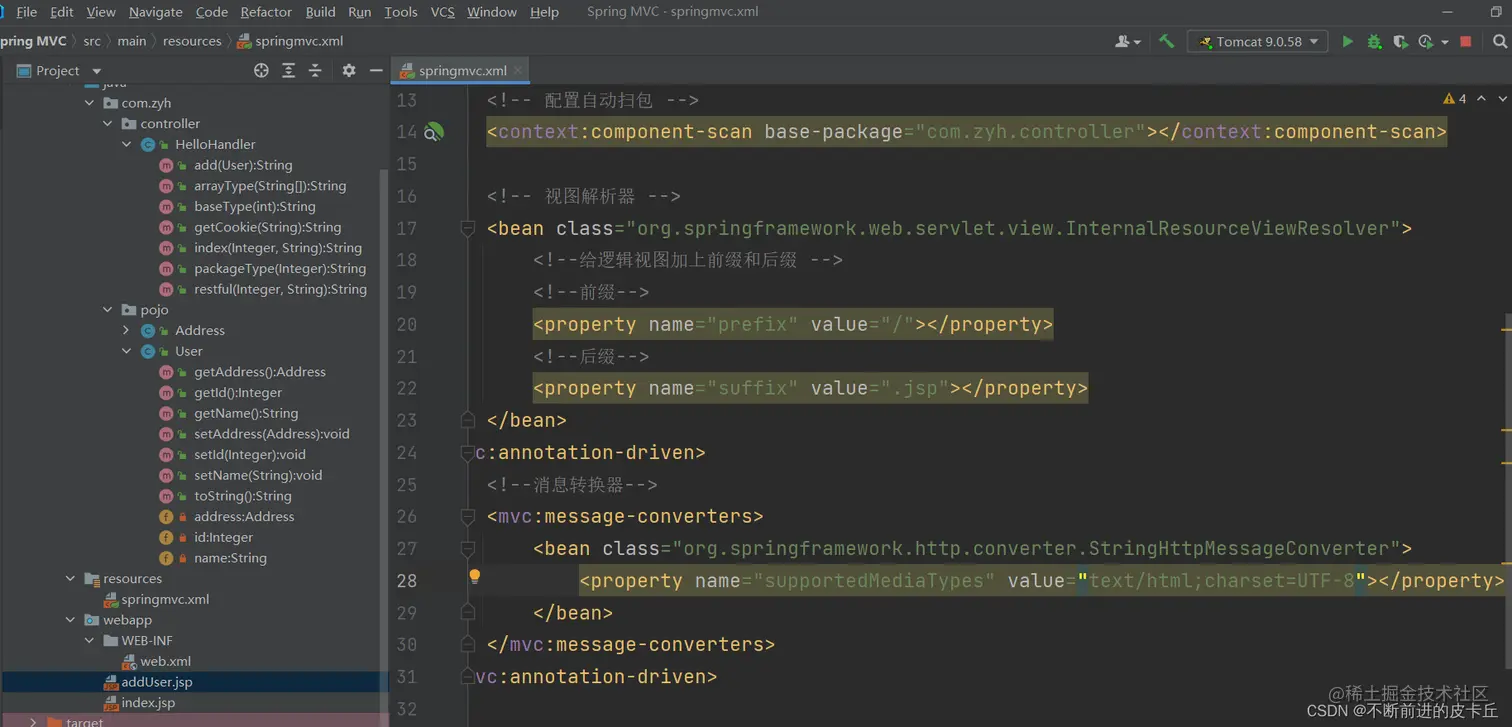Viewport: 1512px width, 727px height.
Task: Run Tomcat with the green play icon
Action: pos(1347,41)
